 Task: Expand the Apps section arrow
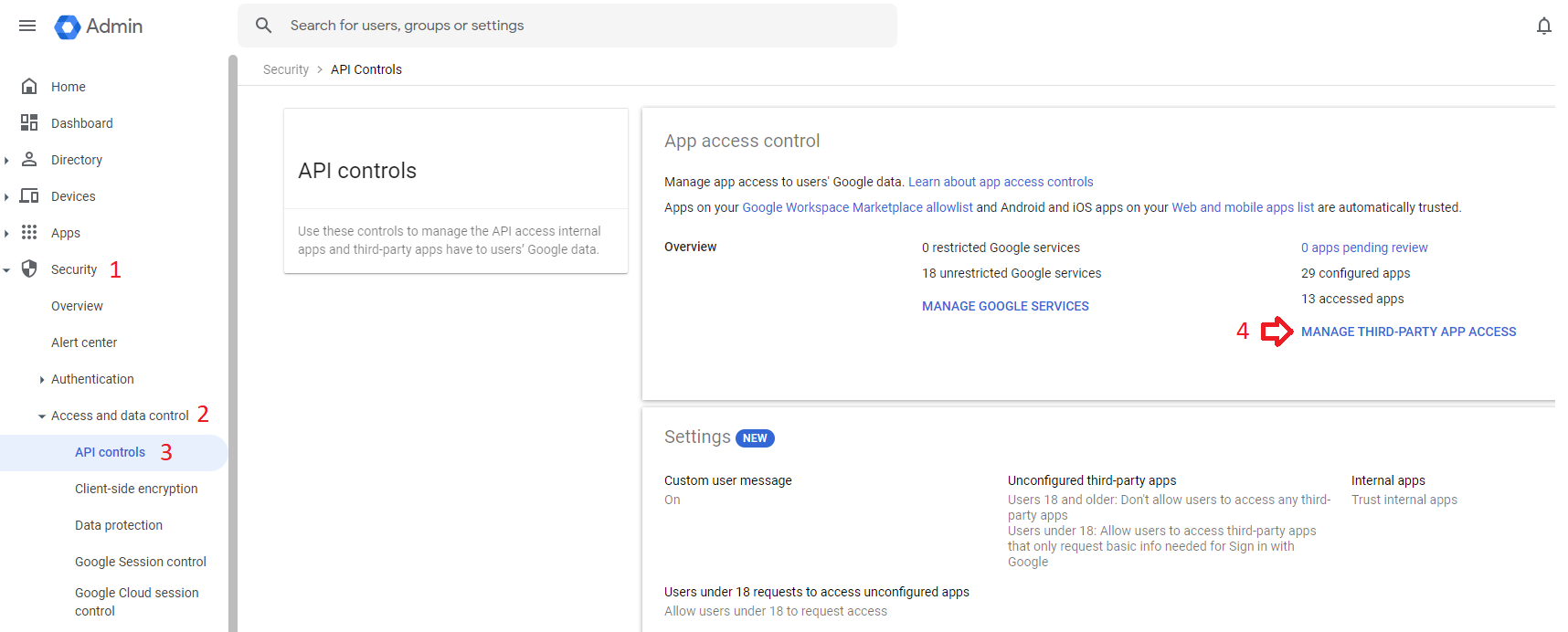coord(6,233)
